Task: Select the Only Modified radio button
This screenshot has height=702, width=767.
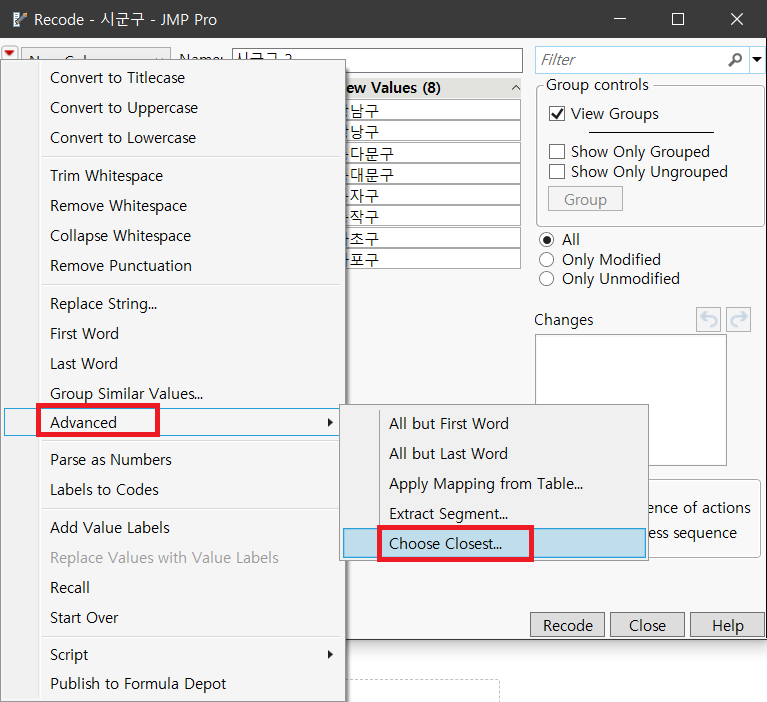Action: click(x=547, y=259)
